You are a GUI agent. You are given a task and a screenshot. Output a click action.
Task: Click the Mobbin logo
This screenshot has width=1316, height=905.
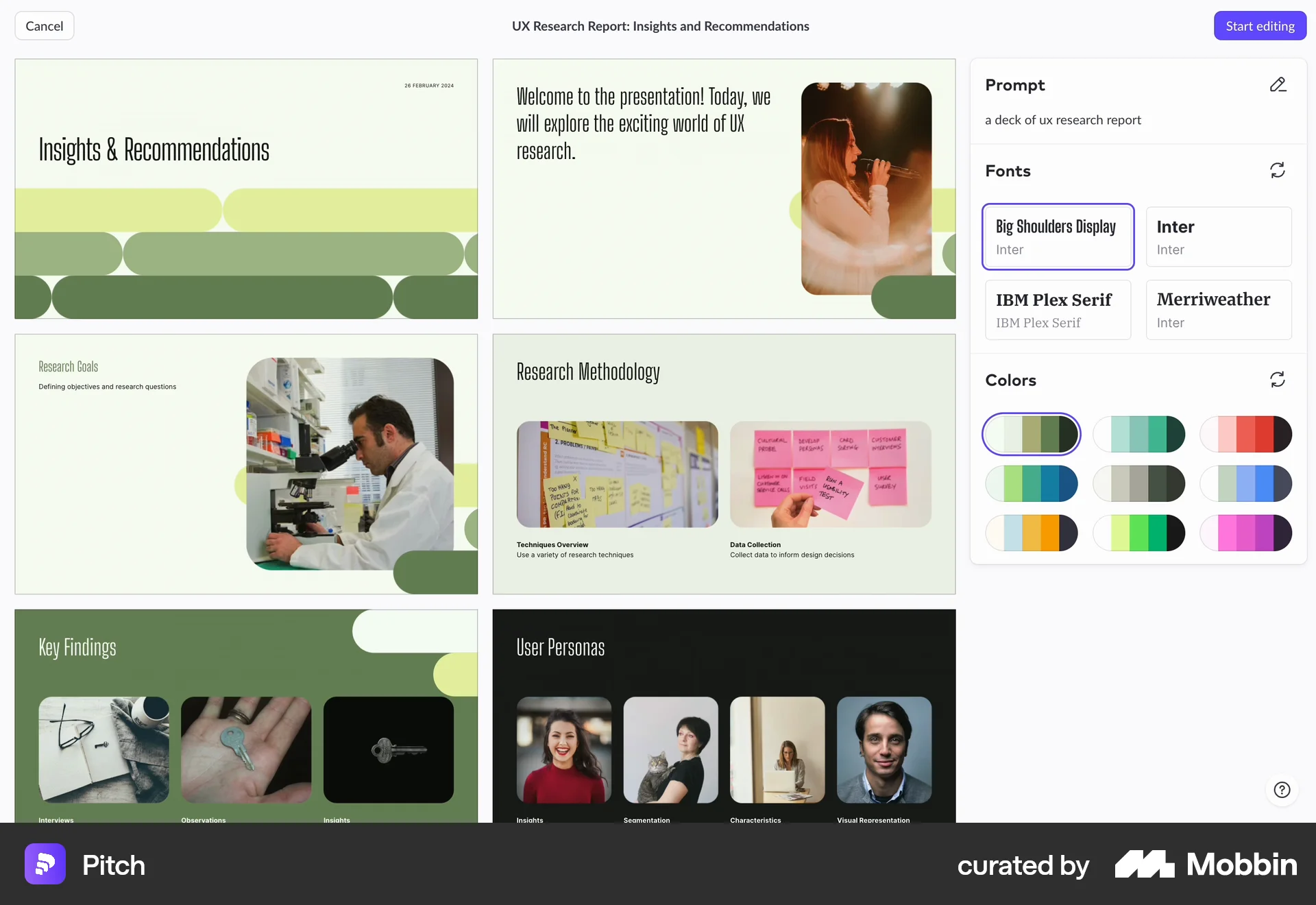point(1206,864)
